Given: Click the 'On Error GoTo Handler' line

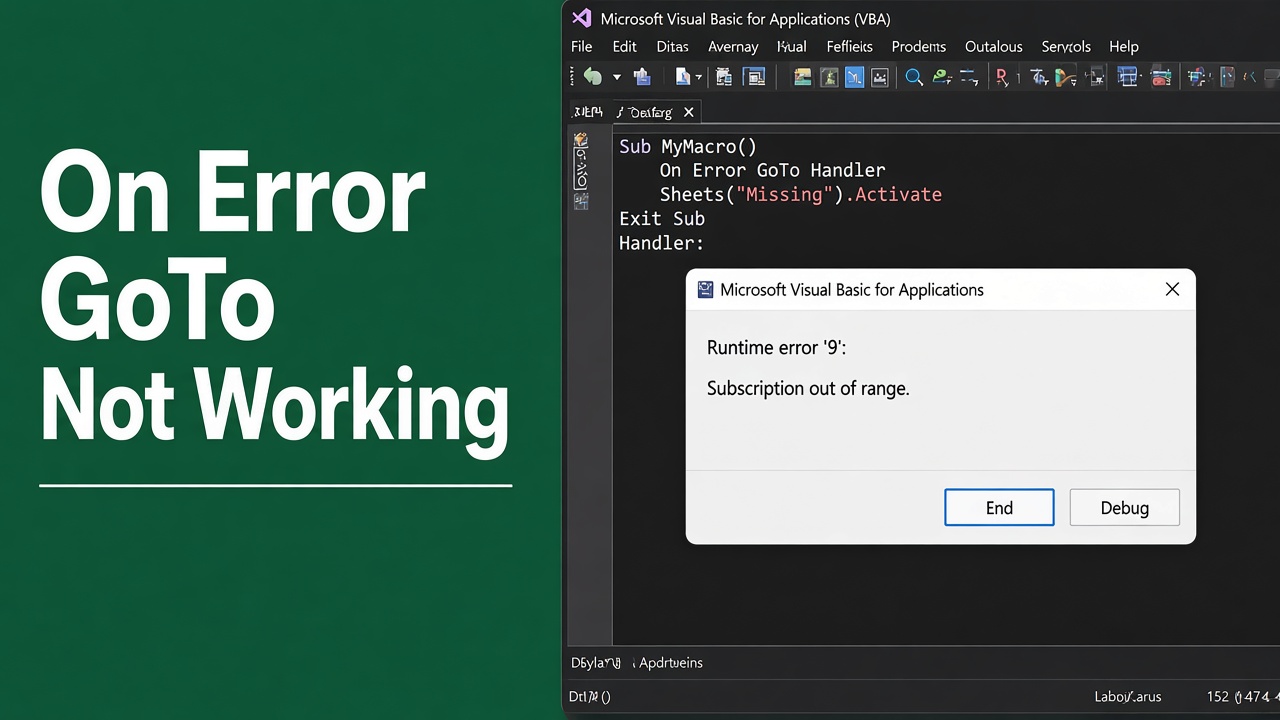Looking at the screenshot, I should 772,170.
